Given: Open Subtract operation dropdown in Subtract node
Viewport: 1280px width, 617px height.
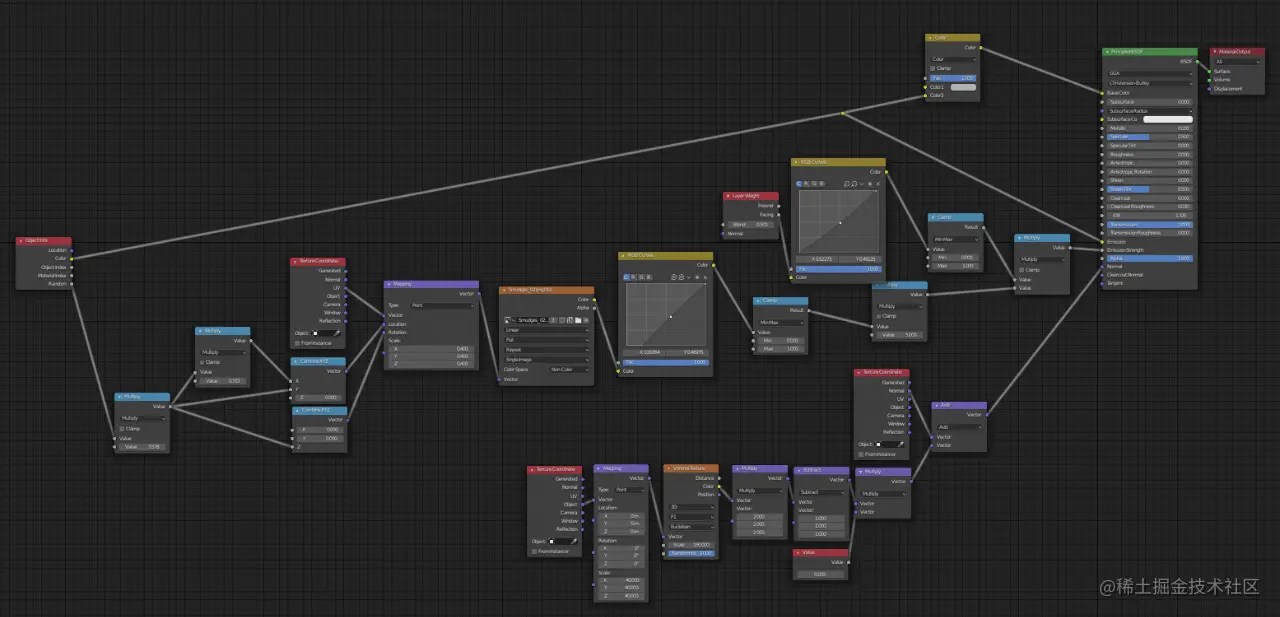Looking at the screenshot, I should tap(821, 492).
